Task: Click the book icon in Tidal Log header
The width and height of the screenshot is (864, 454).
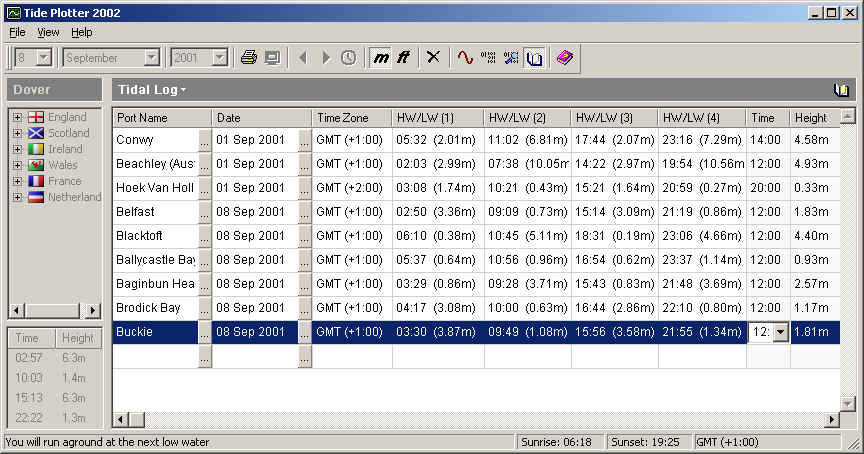Action: tap(841, 90)
